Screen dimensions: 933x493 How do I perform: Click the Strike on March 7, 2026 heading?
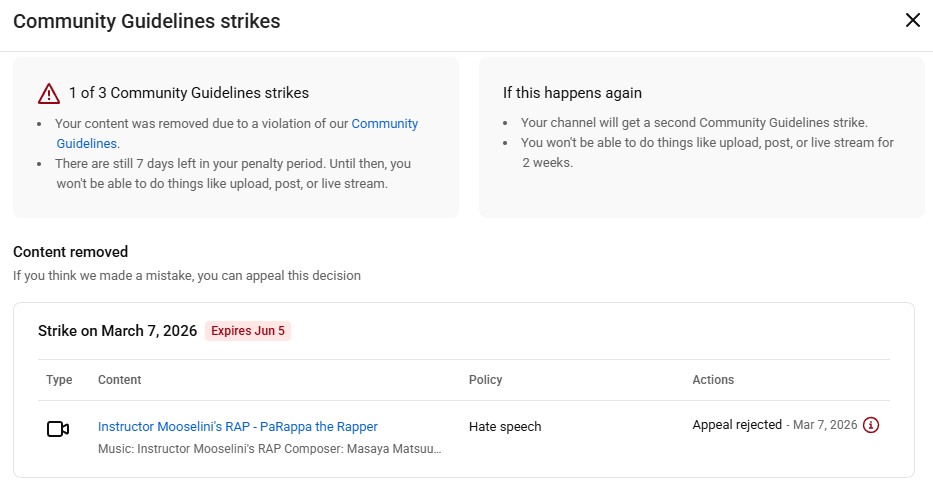(117, 331)
